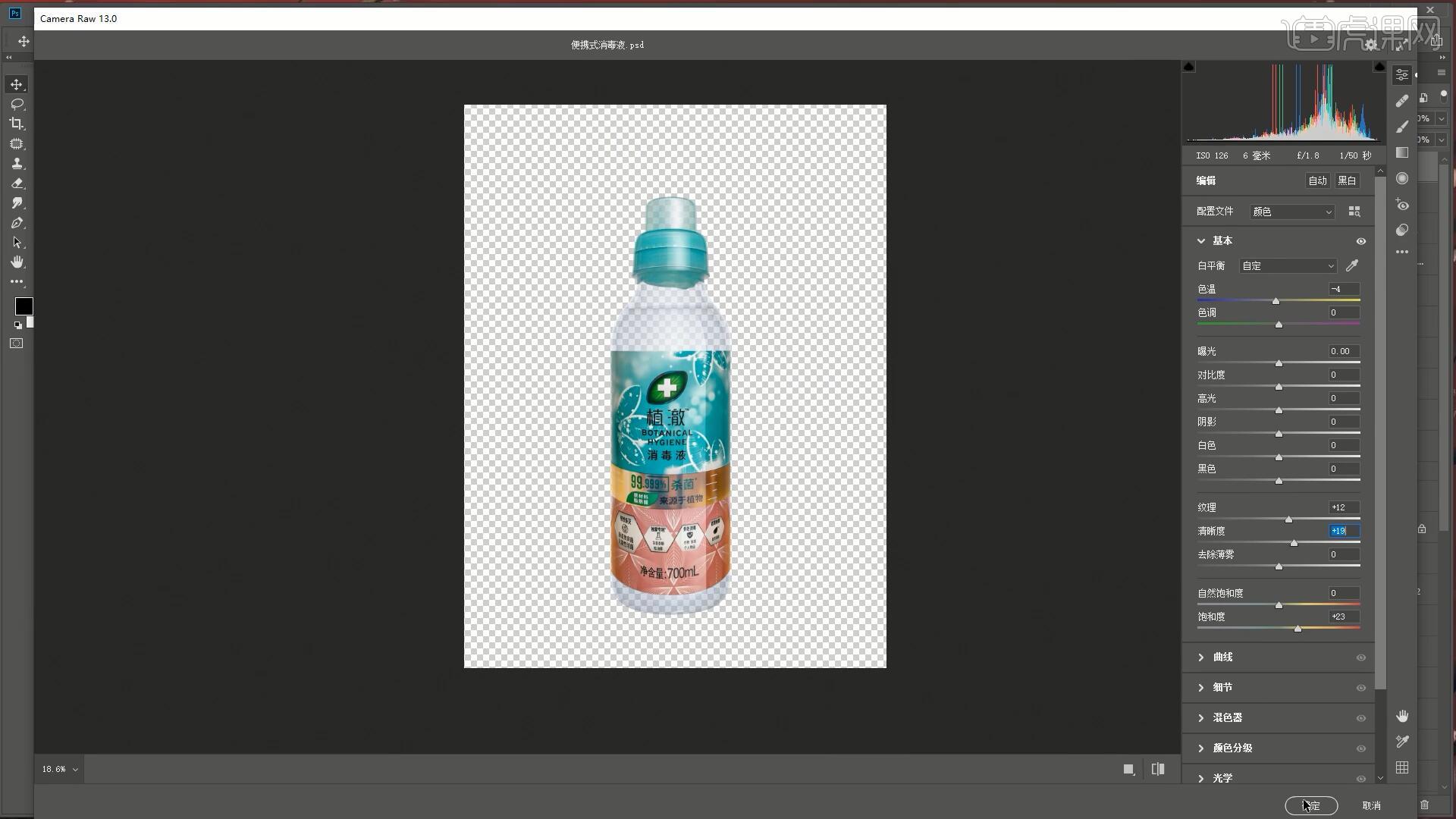The image size is (1456, 819).
Task: Click the 自动 button
Action: tap(1317, 180)
